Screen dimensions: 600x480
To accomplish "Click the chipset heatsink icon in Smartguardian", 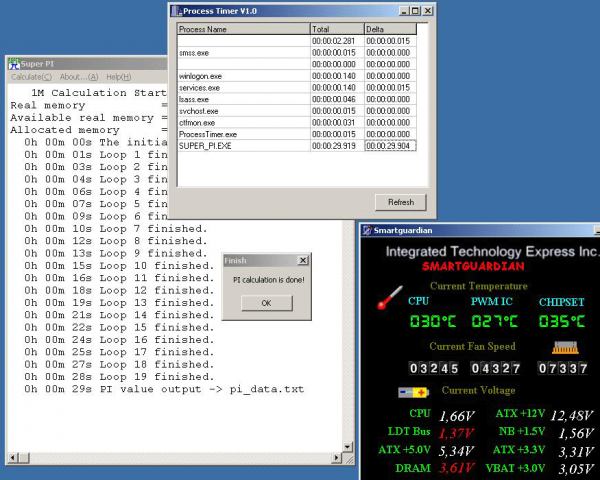I will [x=565, y=348].
